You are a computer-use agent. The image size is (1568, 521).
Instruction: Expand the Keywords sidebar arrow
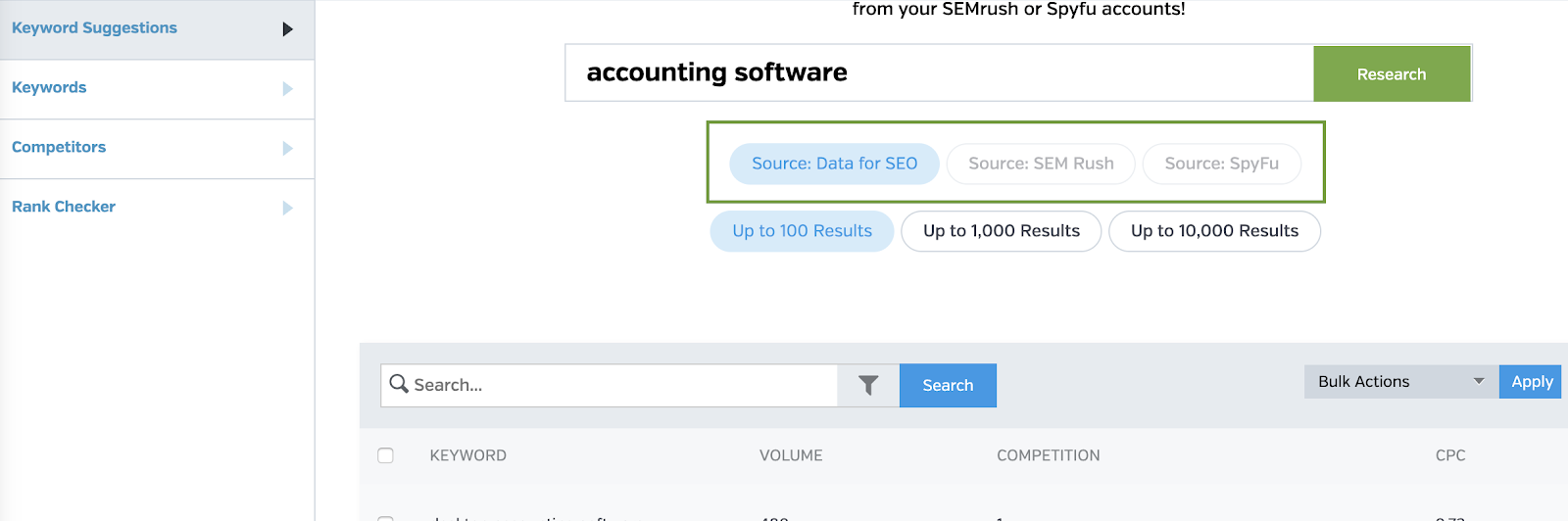click(287, 89)
